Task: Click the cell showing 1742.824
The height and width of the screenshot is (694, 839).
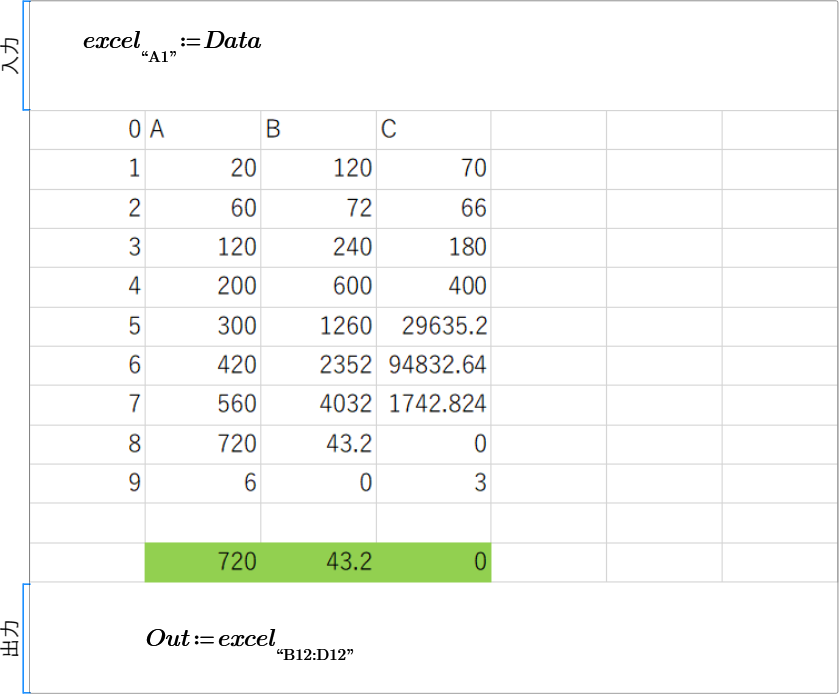Action: click(434, 404)
